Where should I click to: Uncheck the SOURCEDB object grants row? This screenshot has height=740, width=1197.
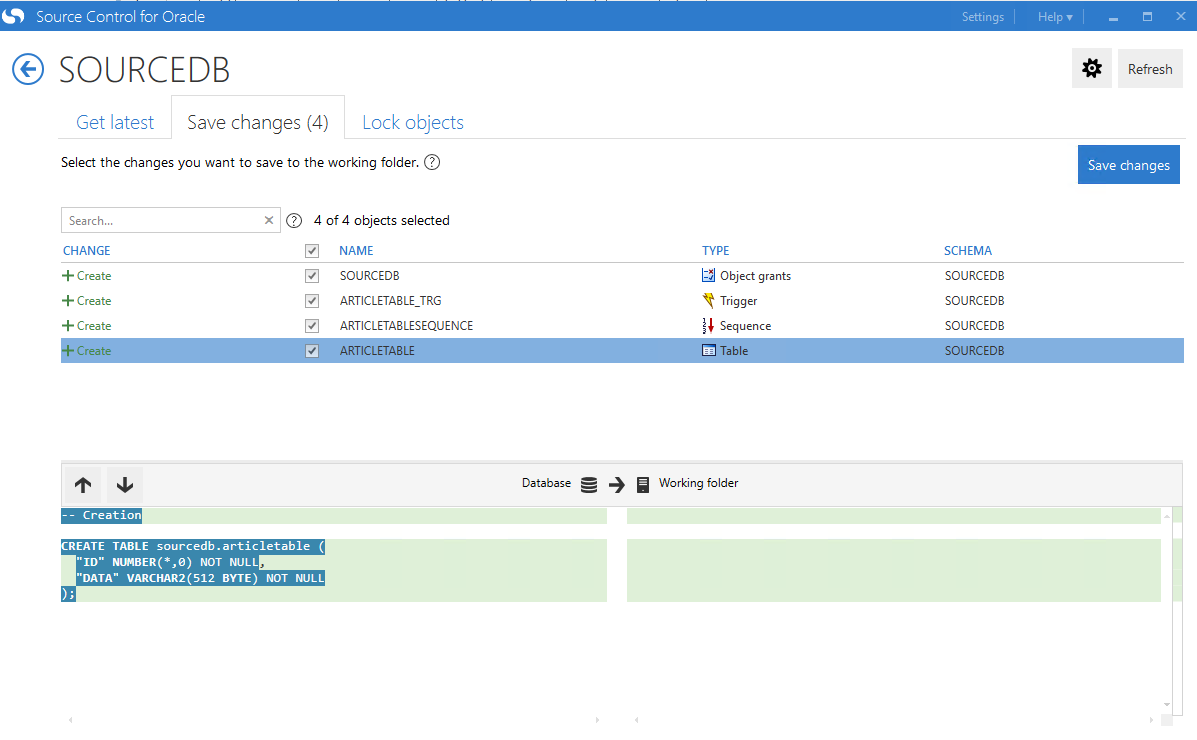[x=312, y=276]
